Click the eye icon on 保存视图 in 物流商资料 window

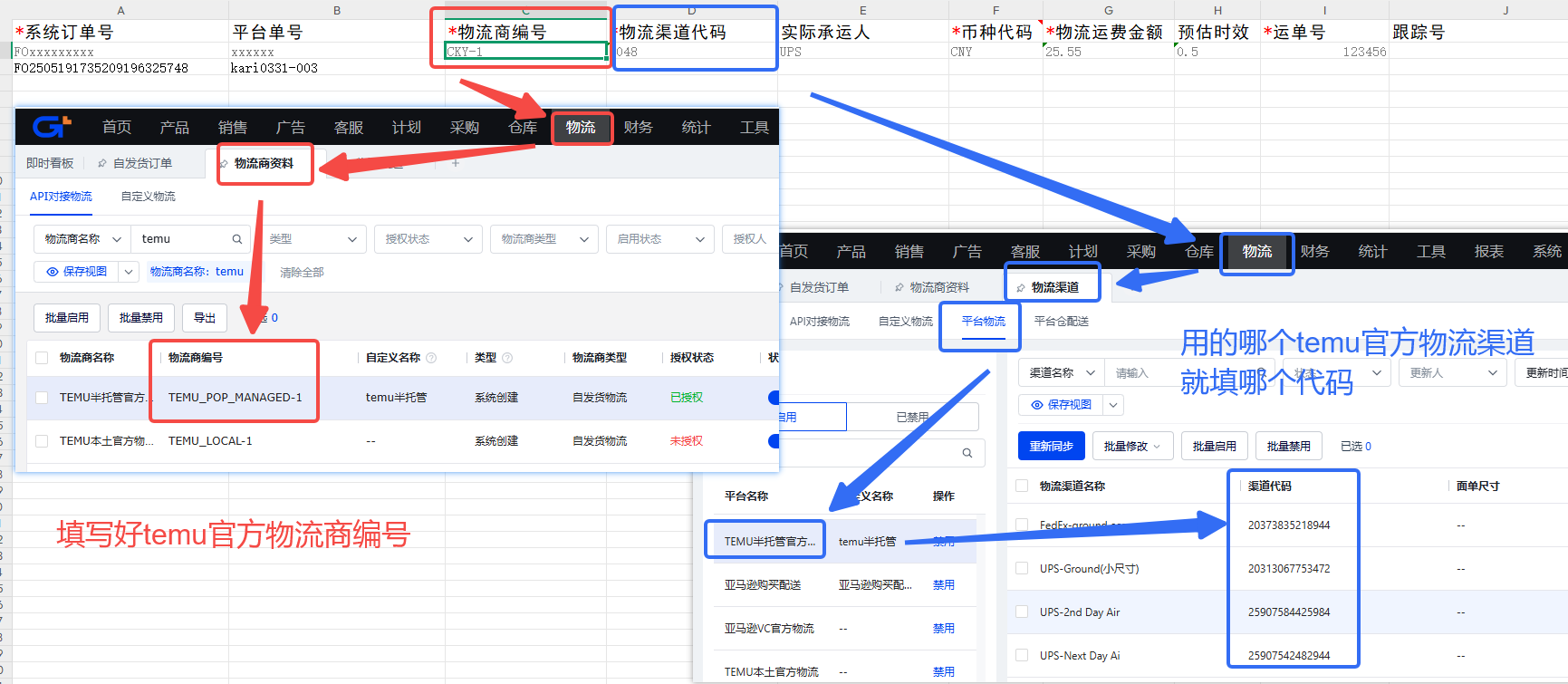[x=53, y=272]
